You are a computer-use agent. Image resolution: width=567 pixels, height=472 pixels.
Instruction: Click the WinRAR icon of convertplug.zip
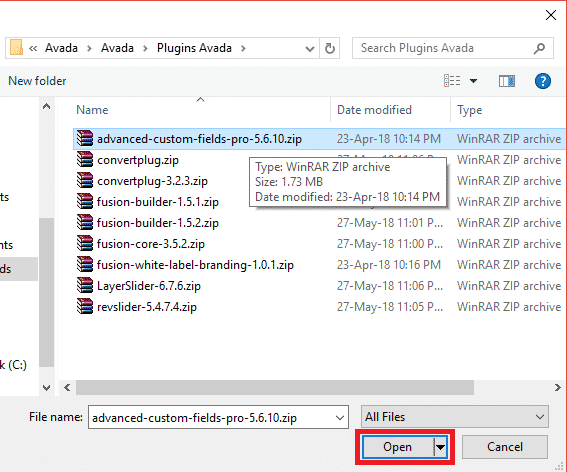(85, 160)
